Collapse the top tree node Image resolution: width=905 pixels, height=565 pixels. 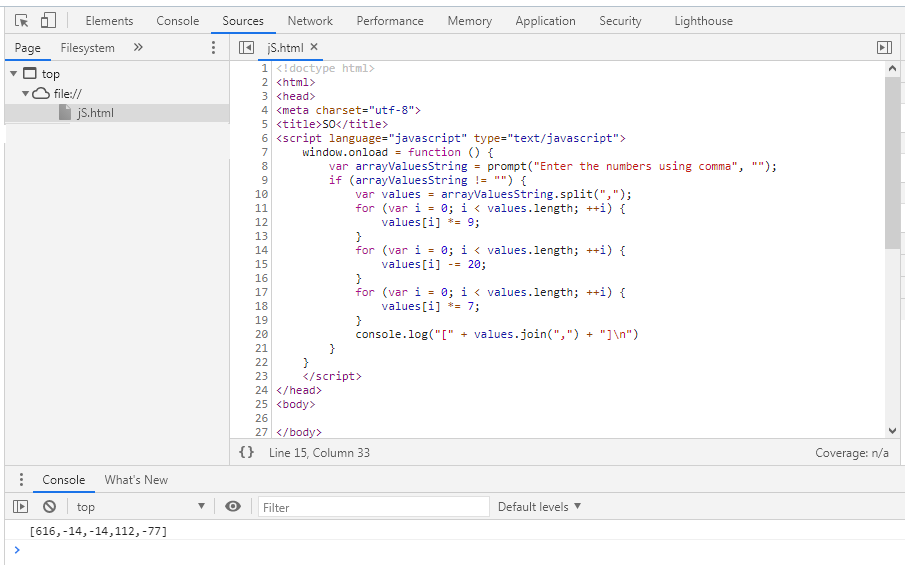pyautogui.click(x=14, y=74)
